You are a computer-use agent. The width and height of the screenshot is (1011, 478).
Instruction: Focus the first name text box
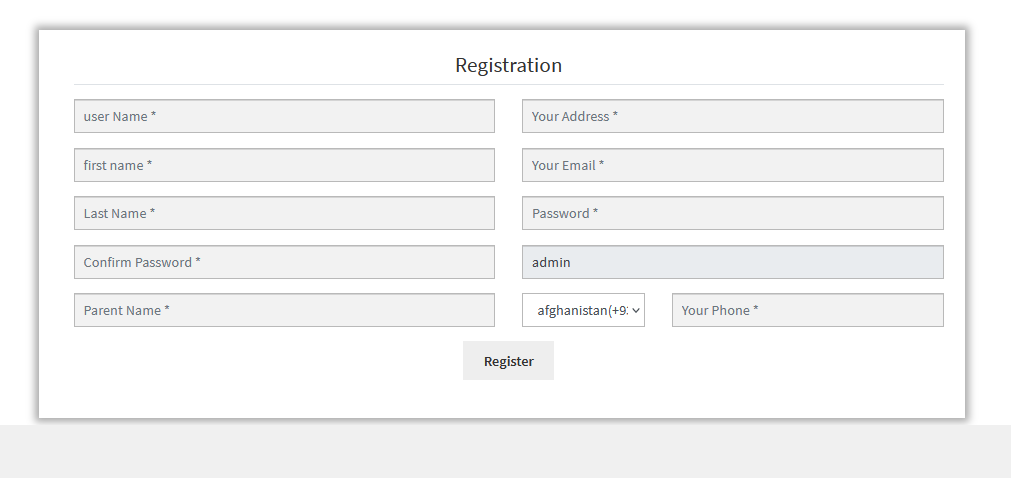[284, 165]
